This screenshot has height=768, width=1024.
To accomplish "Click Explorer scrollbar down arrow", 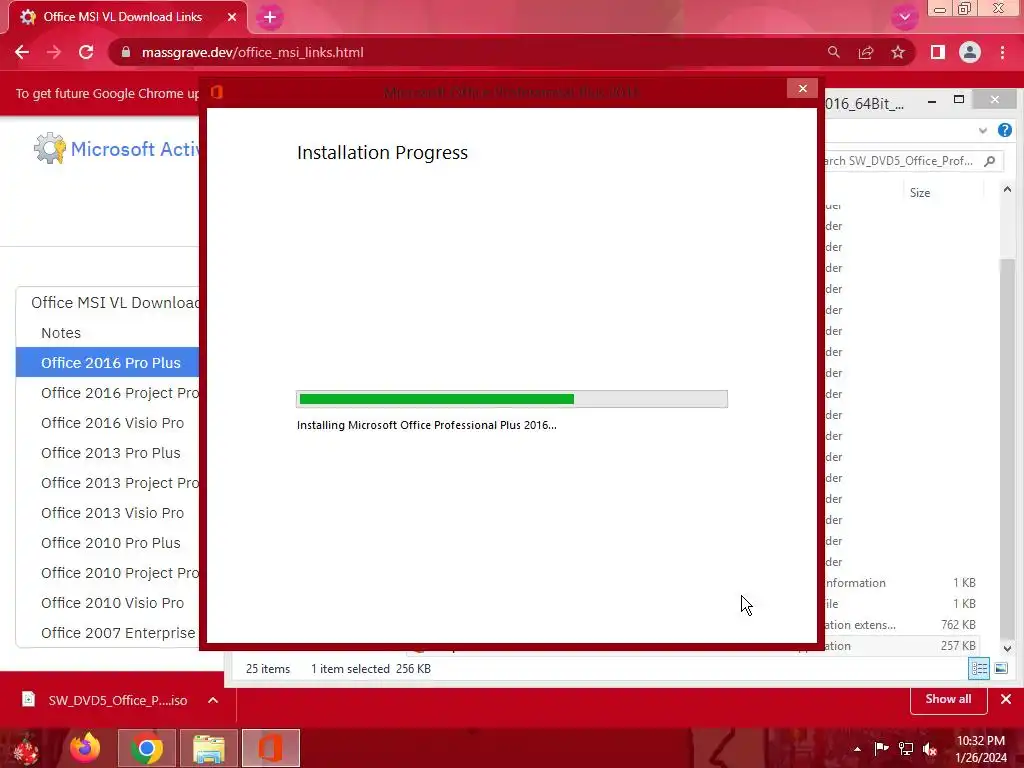I will coord(1007,648).
